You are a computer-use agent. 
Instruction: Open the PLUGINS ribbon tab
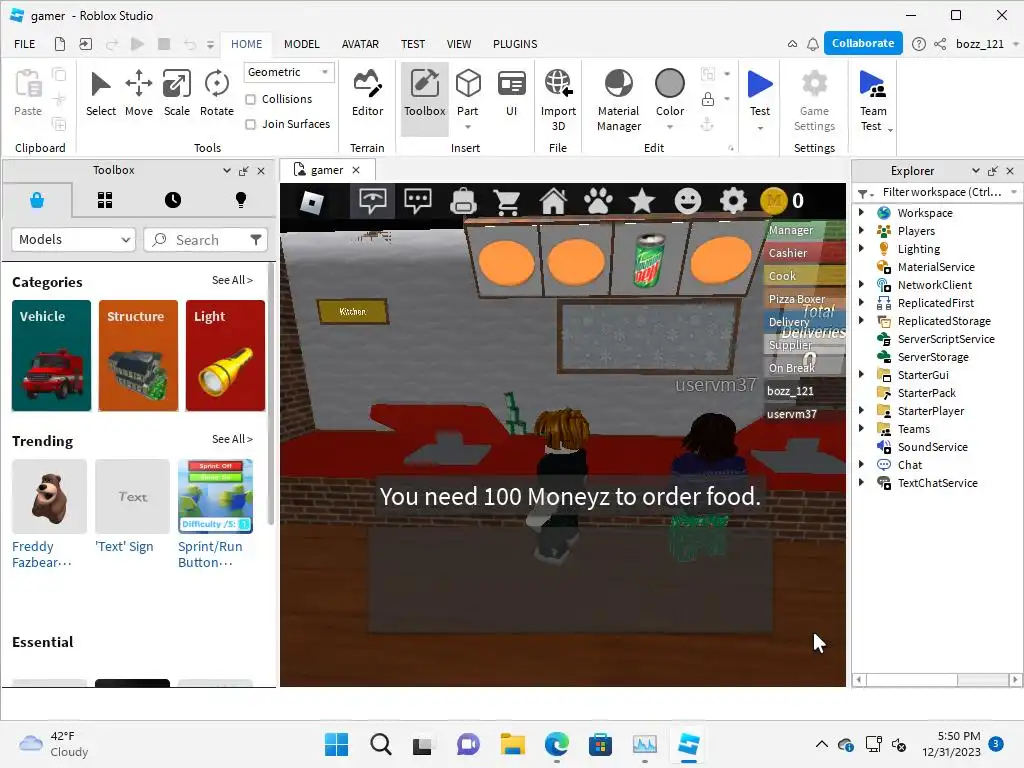pyautogui.click(x=515, y=44)
